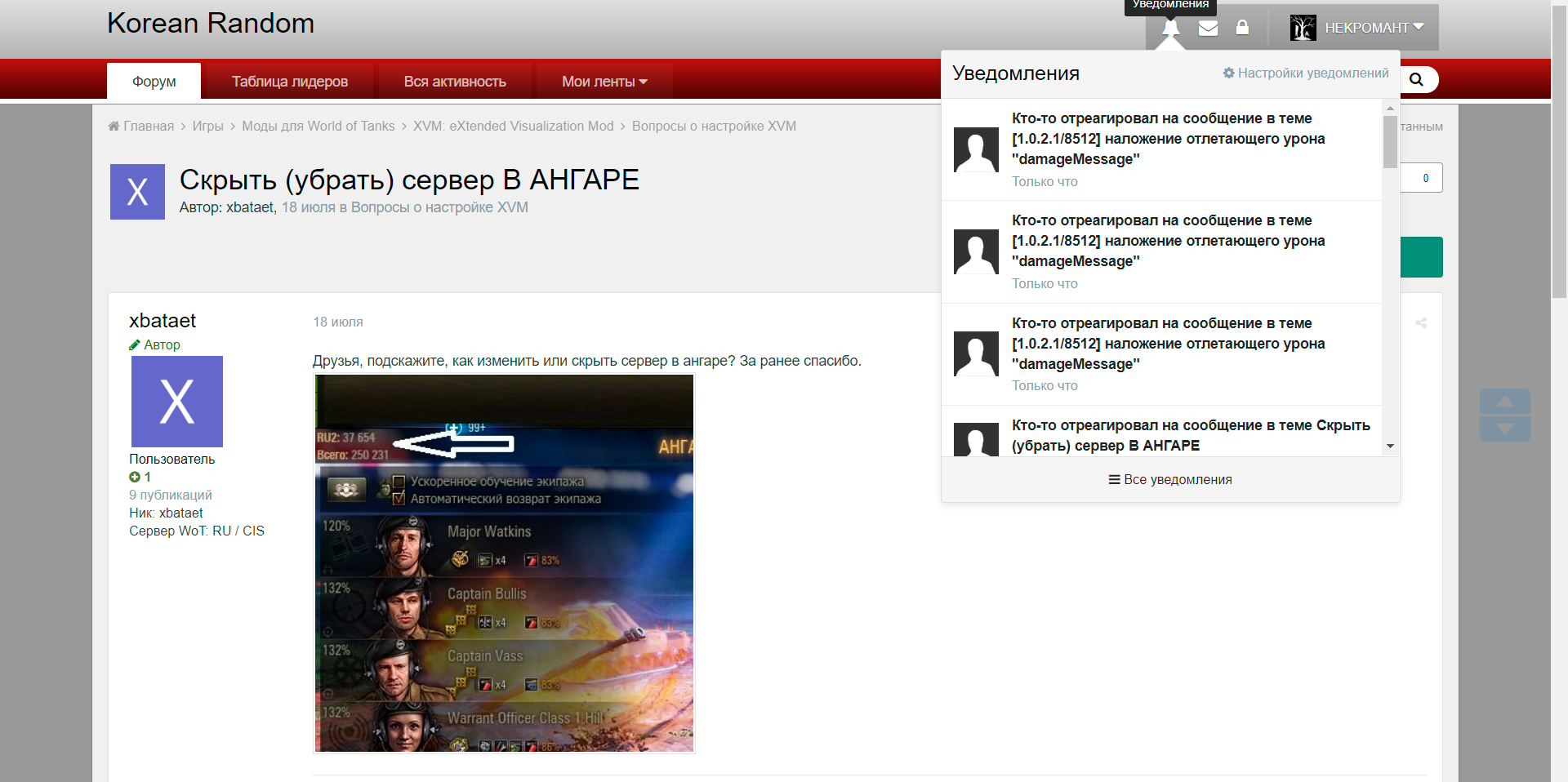Click the Ник: xbataet text
This screenshot has width=1568, height=782.
click(x=166, y=513)
